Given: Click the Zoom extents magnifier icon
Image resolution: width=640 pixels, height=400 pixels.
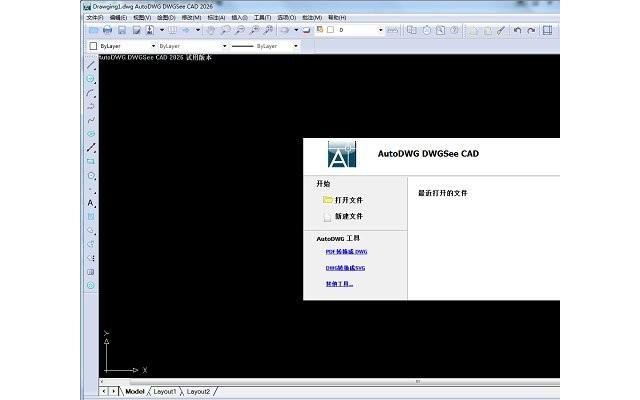Looking at the screenshot, I should tap(269, 30).
